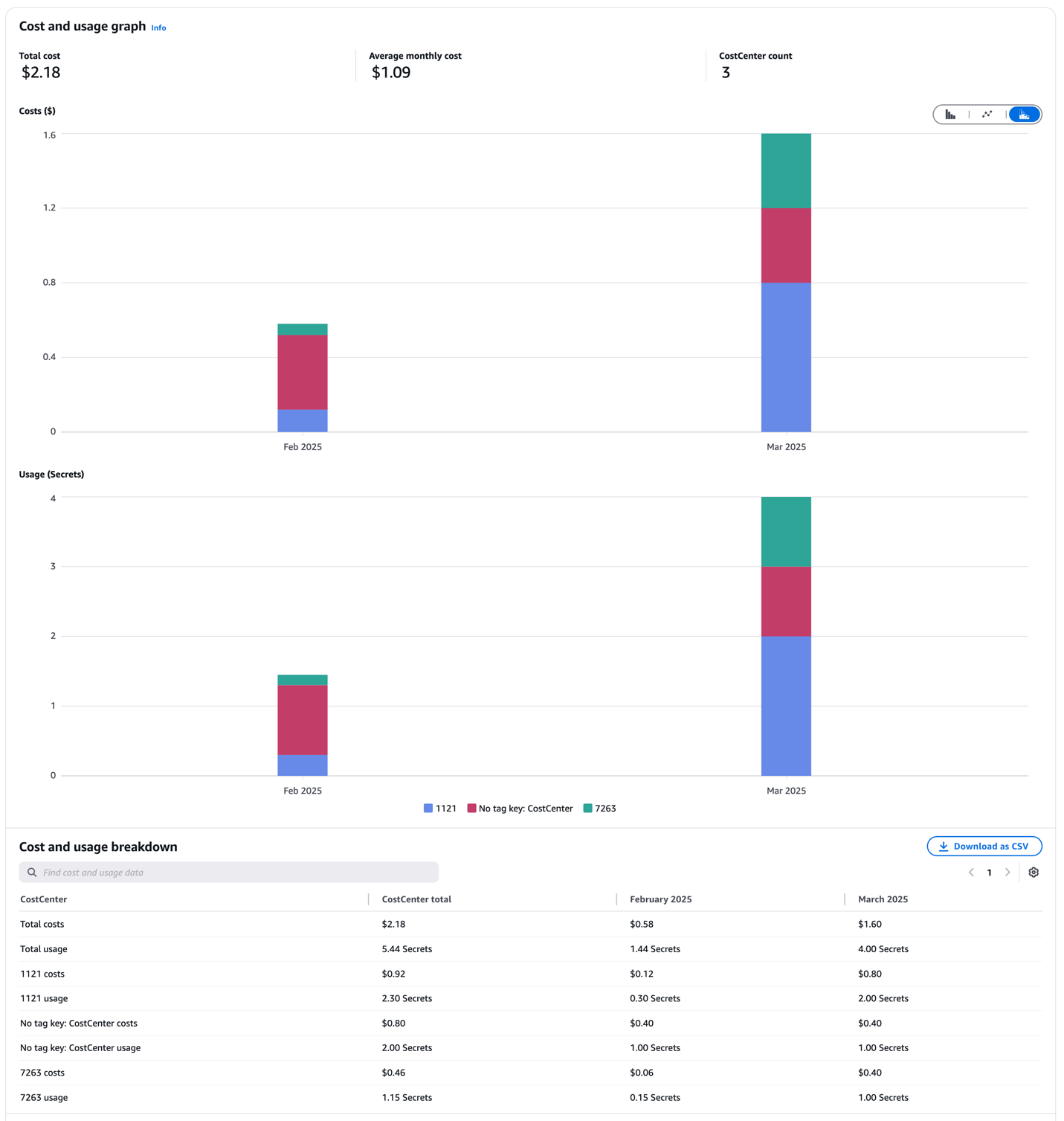Go to next page using right chevron
1064x1121 pixels.
[x=1007, y=872]
